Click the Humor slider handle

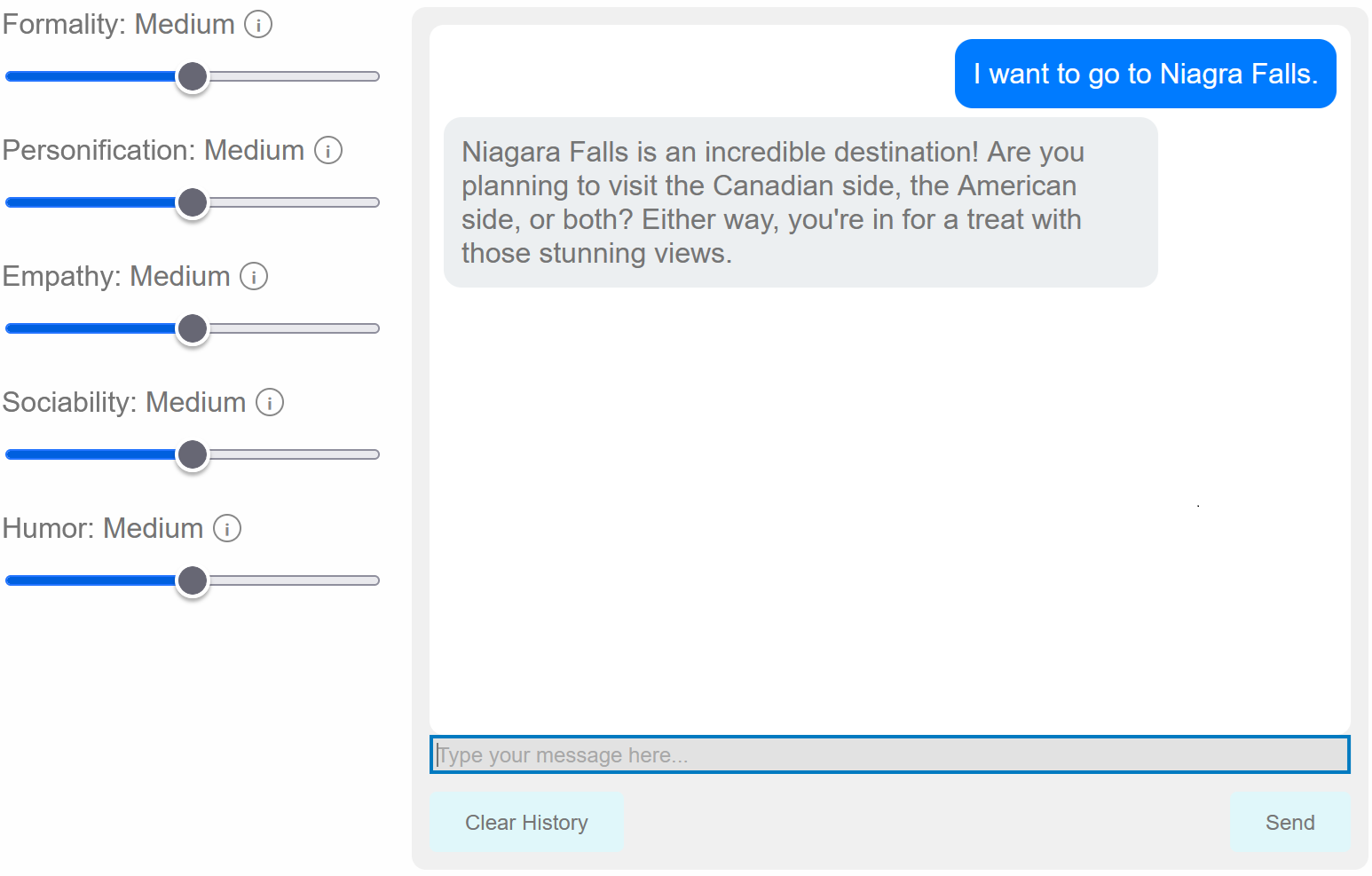tap(193, 581)
